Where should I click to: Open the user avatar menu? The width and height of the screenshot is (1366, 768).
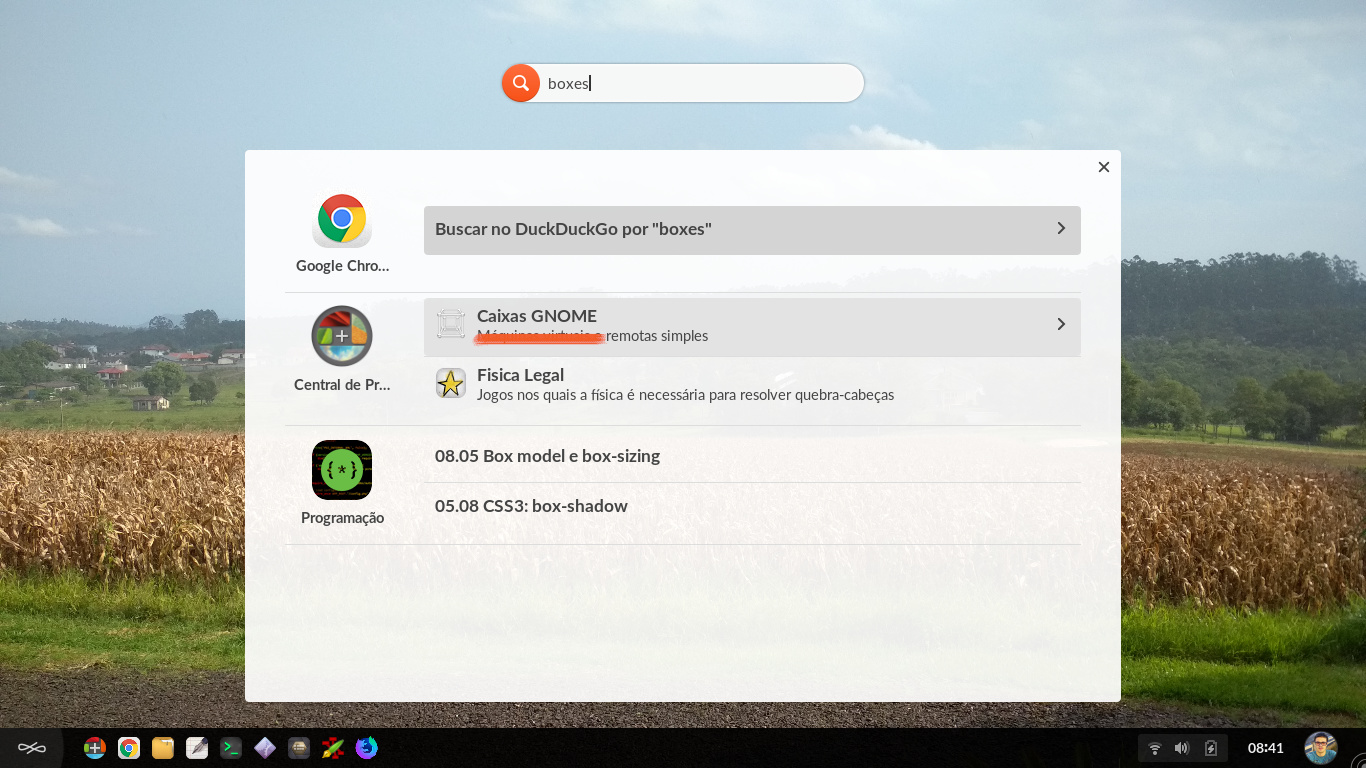coord(1321,748)
